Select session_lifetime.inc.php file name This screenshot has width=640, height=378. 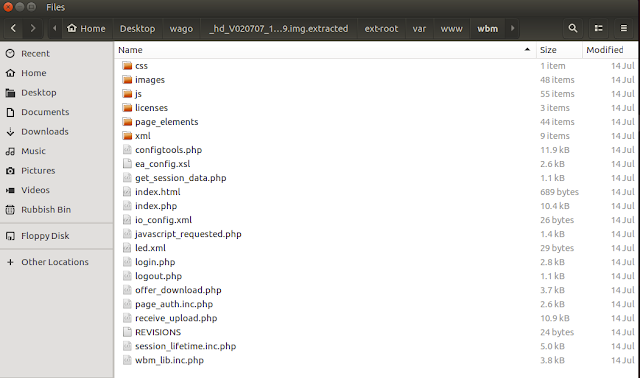(186, 346)
